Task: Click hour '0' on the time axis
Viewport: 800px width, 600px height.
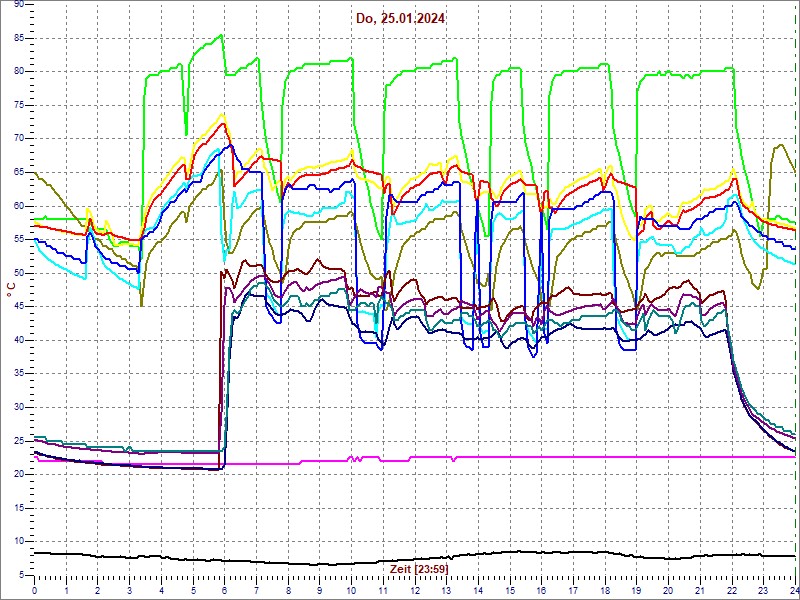Action: [35, 590]
